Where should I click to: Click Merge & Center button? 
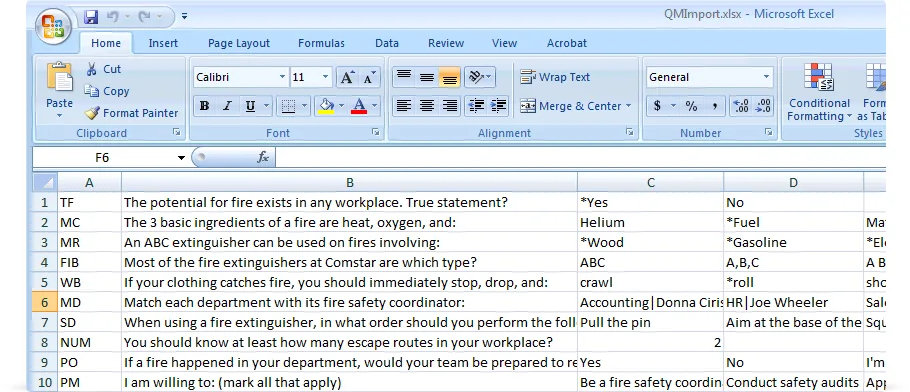coord(570,106)
